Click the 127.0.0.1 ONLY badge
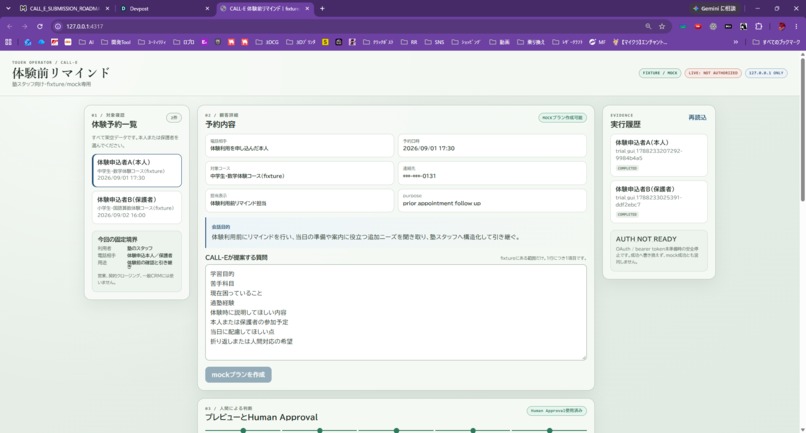The image size is (806, 433). [766, 73]
